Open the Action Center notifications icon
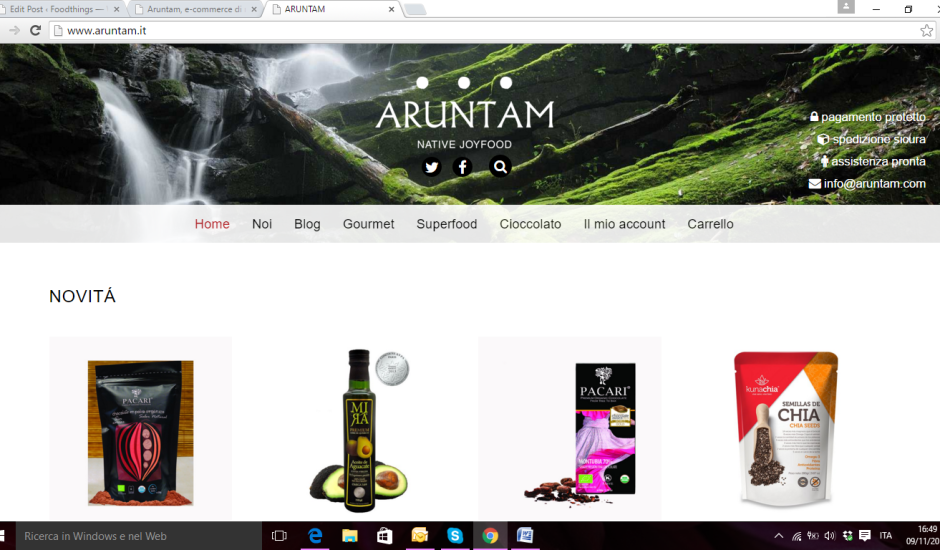This screenshot has width=940, height=550. (864, 536)
